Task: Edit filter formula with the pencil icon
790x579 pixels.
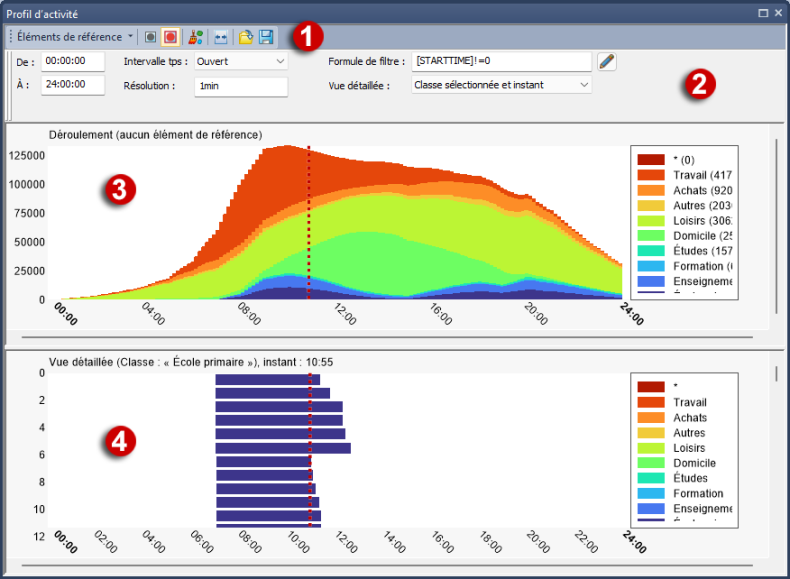Action: pyautogui.click(x=607, y=62)
